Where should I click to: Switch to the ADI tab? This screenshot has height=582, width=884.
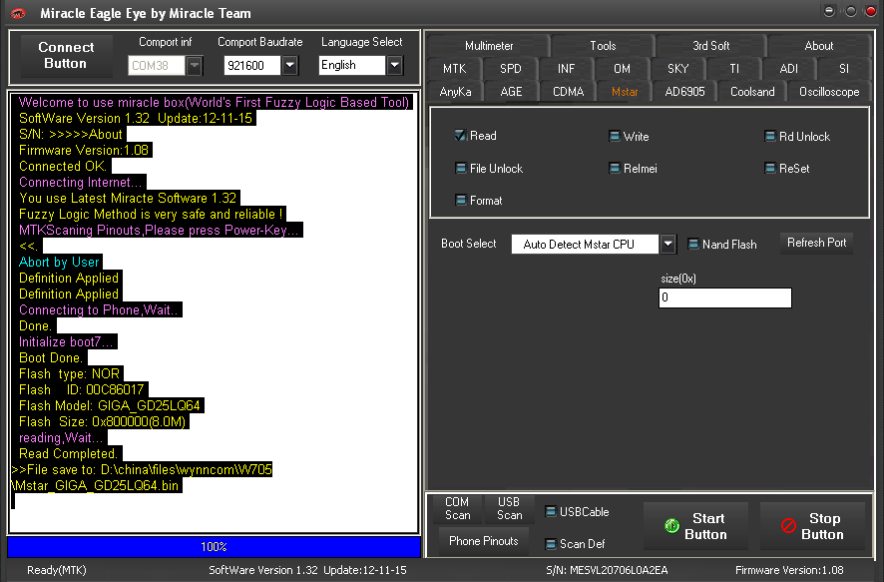click(x=789, y=69)
